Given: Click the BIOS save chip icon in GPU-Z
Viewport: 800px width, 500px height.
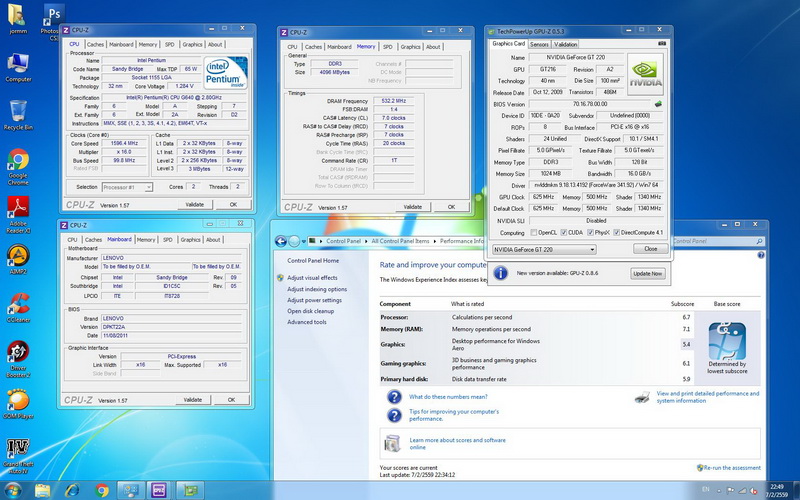Looking at the screenshot, I should (657, 103).
